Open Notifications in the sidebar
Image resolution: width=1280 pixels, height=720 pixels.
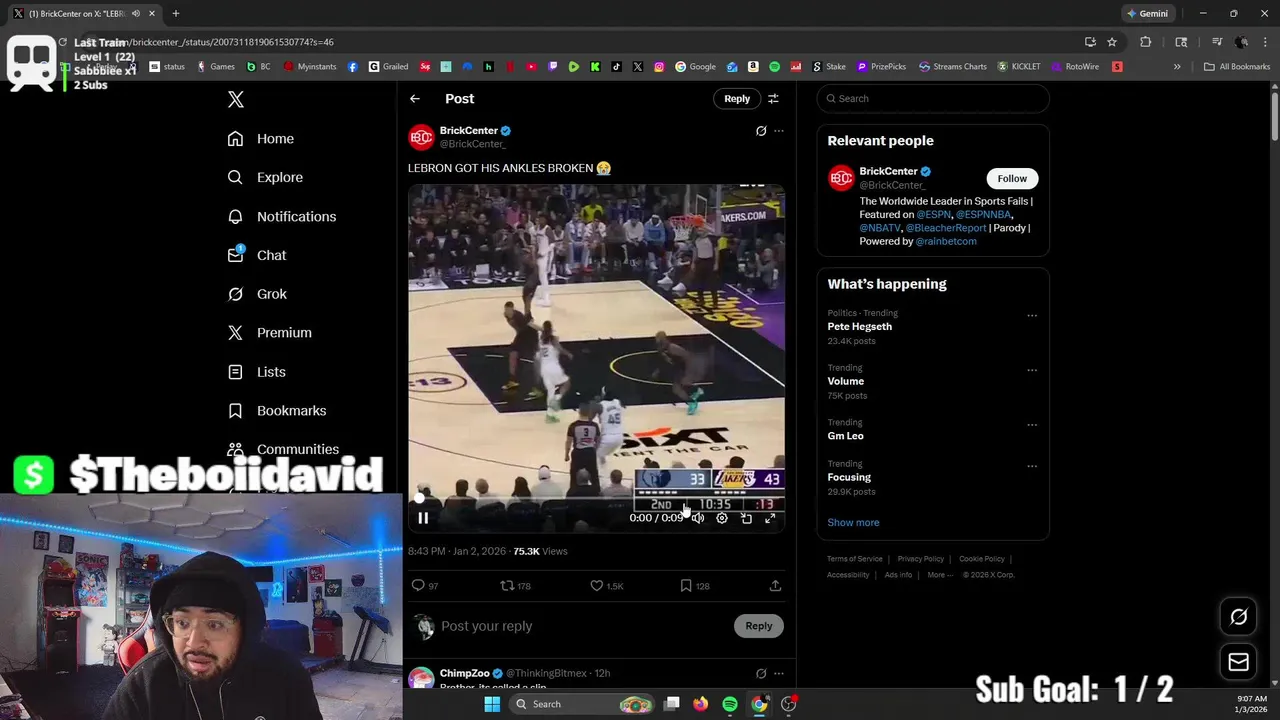click(x=282, y=216)
